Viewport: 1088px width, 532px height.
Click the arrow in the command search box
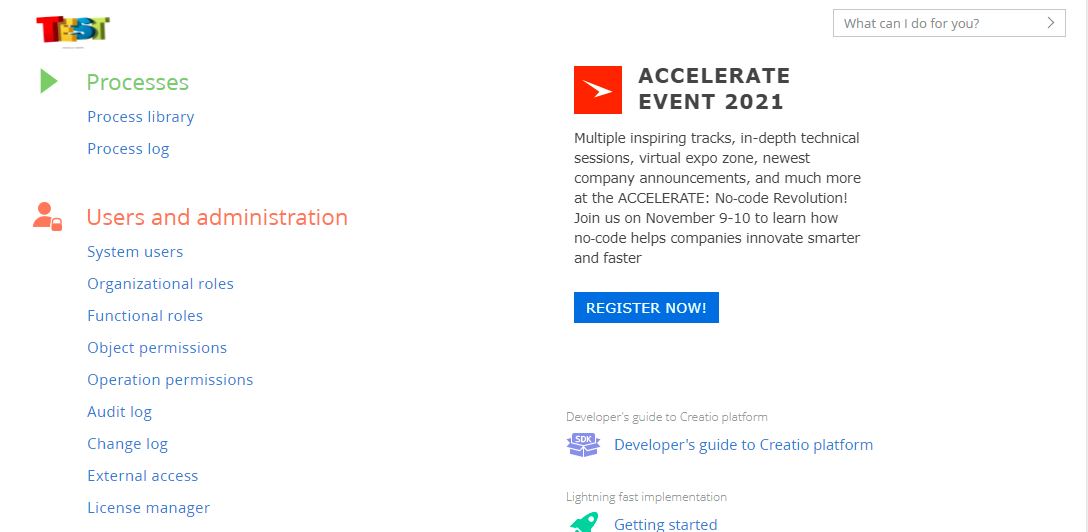pyautogui.click(x=1051, y=23)
